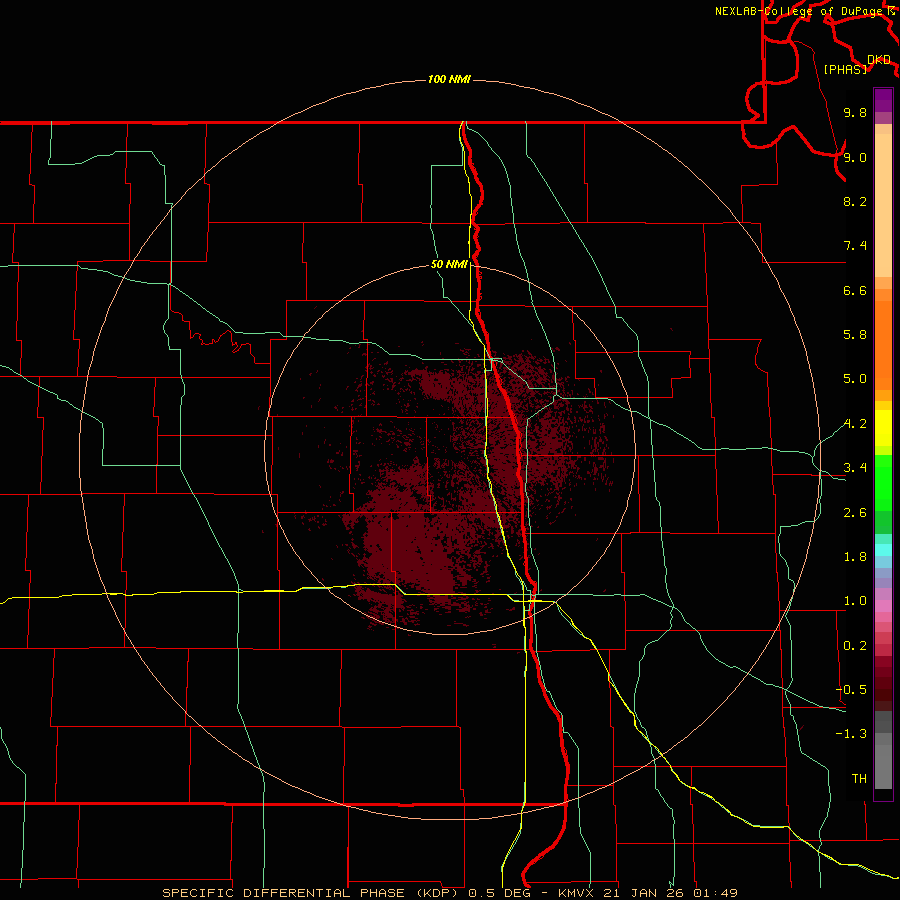Viewport: 900px width, 900px height.
Task: Click the 1.0 colorbar value label
Action: pos(855,601)
